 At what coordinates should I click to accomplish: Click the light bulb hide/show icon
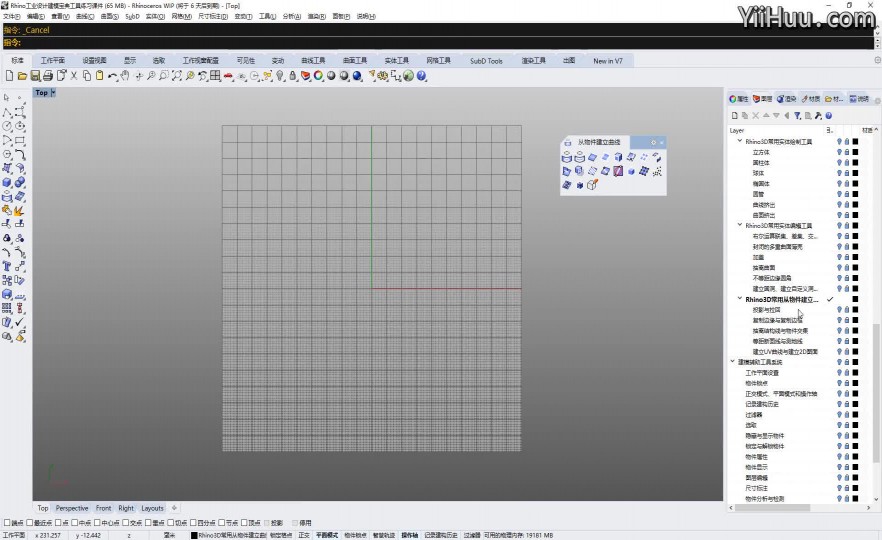tap(280, 75)
